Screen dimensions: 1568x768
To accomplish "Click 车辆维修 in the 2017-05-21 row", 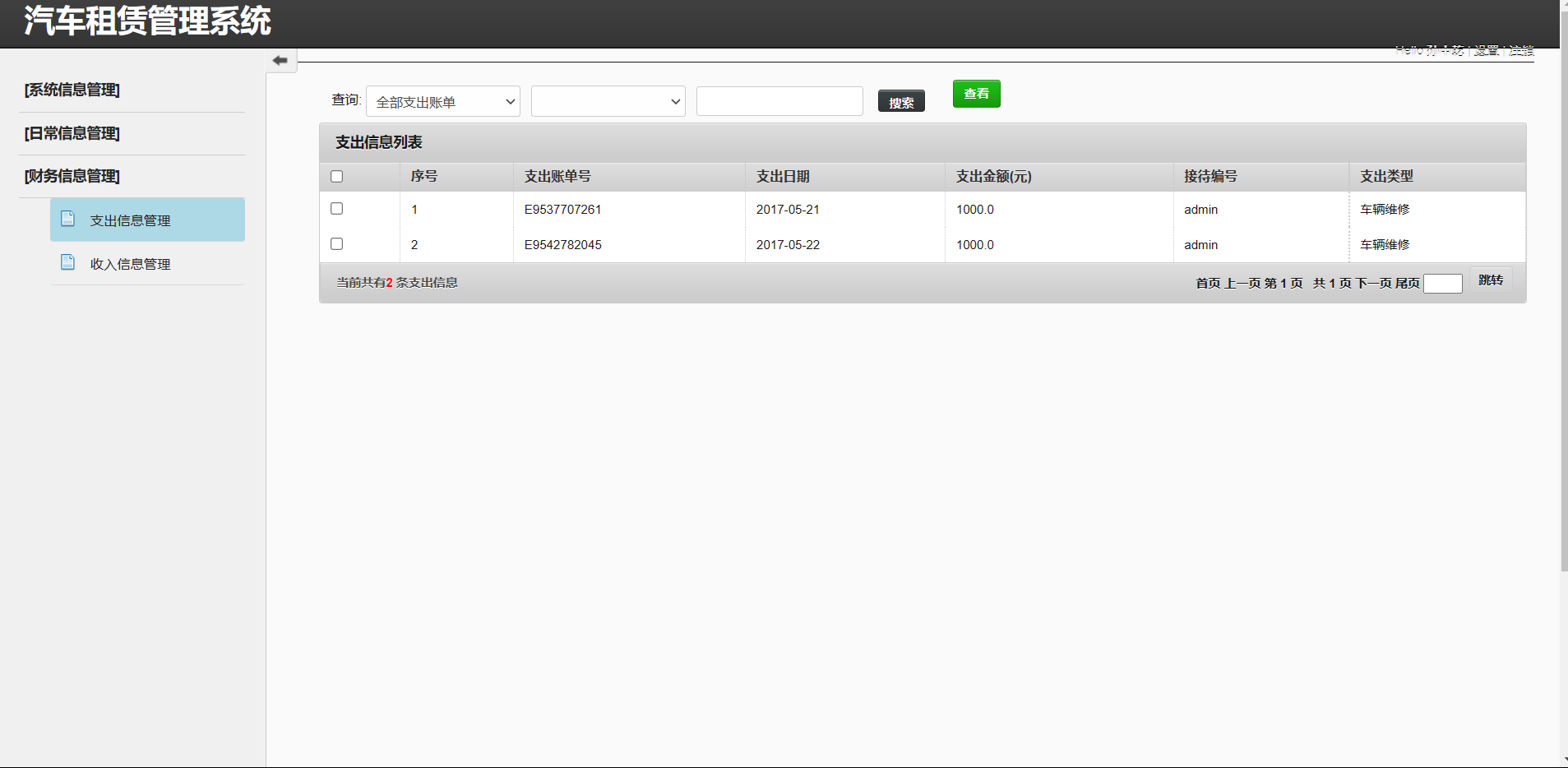I will pos(1385,210).
